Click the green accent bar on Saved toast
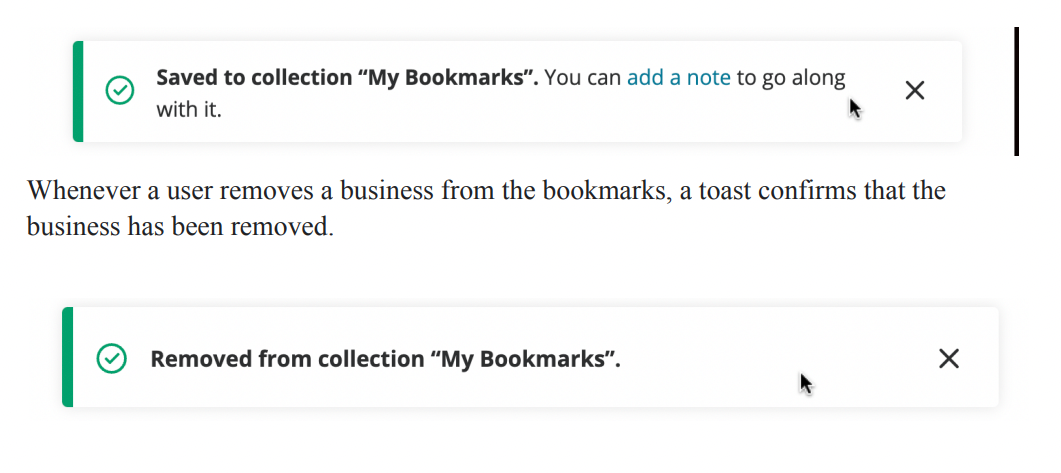The image size is (1061, 473). [x=78, y=91]
